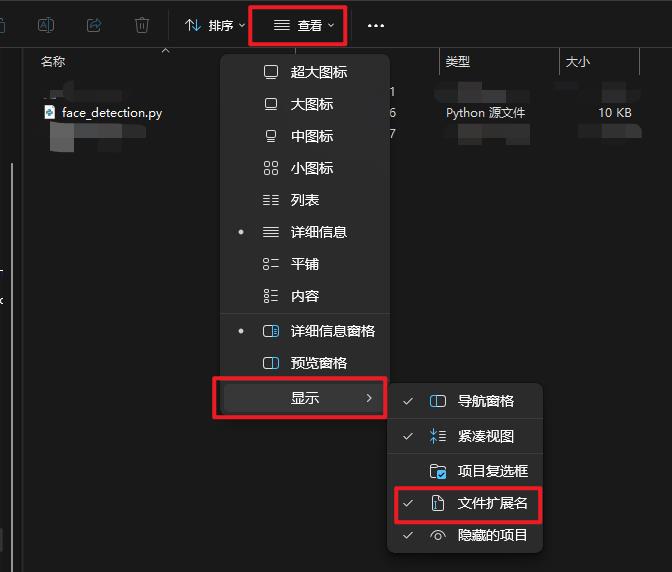
Task: Select 内容 content view option
Action: (x=305, y=296)
